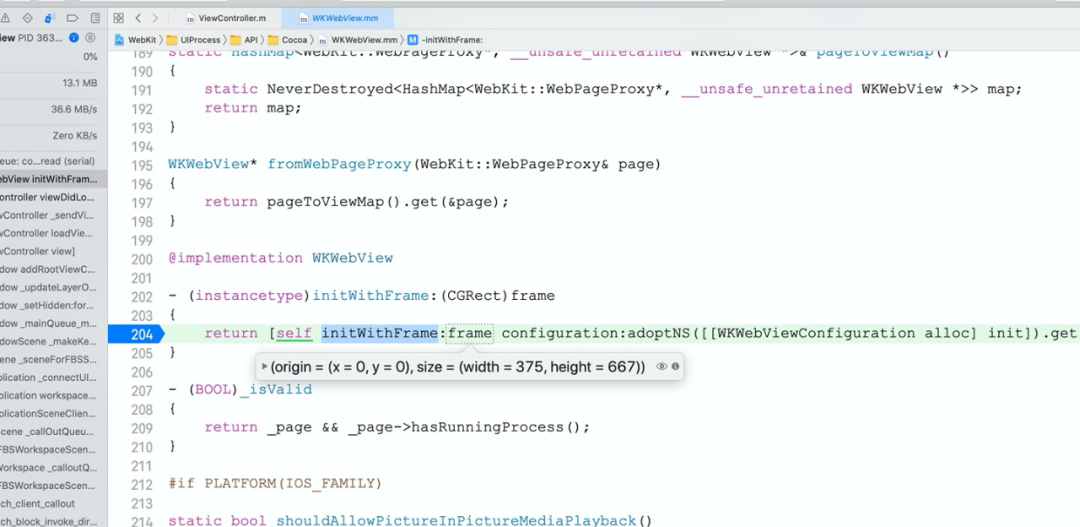The image size is (1080, 527).
Task: Click 'hasRunningProcess()' on line 209
Action: click(x=496, y=427)
